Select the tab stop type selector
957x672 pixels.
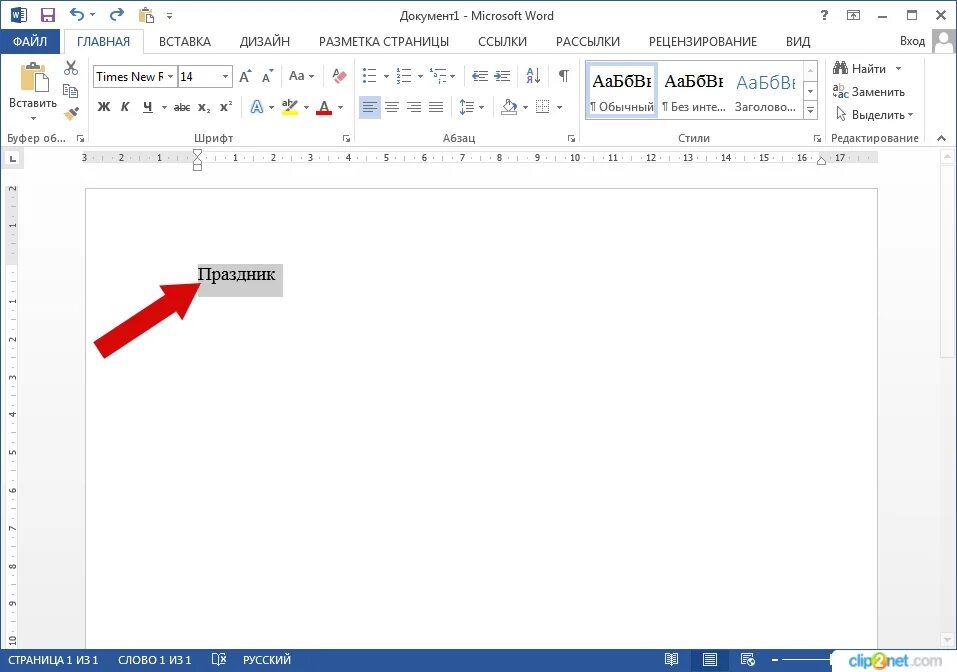12,159
